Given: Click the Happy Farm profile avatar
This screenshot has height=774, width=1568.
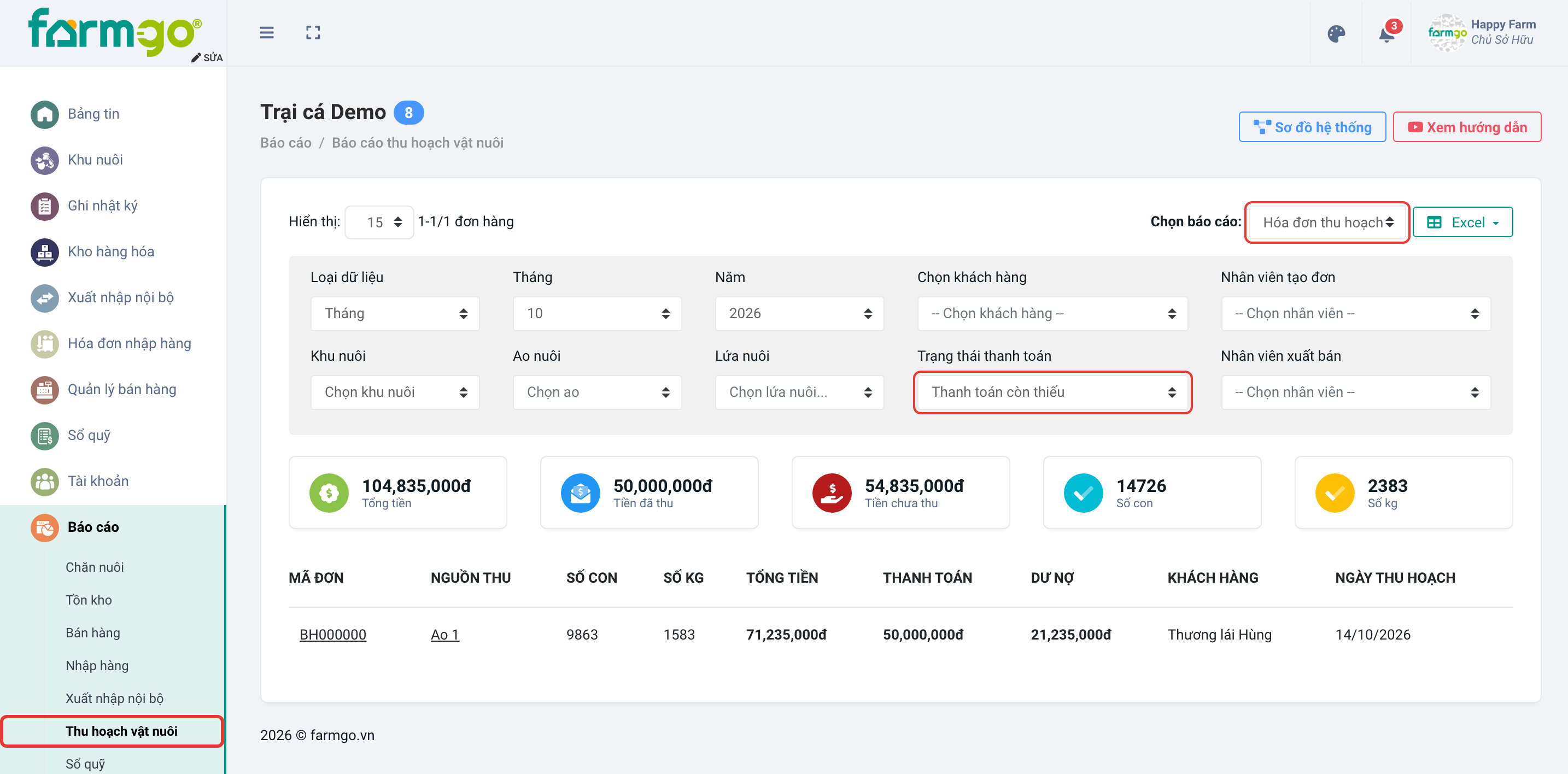Looking at the screenshot, I should click(1447, 33).
